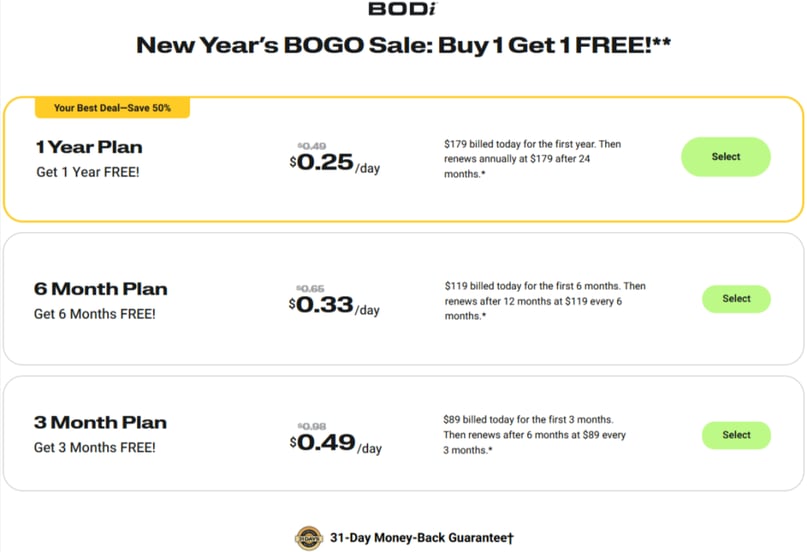Click the '31-Day Money-Back Guarantee' text
This screenshot has width=807, height=552.
point(422,538)
